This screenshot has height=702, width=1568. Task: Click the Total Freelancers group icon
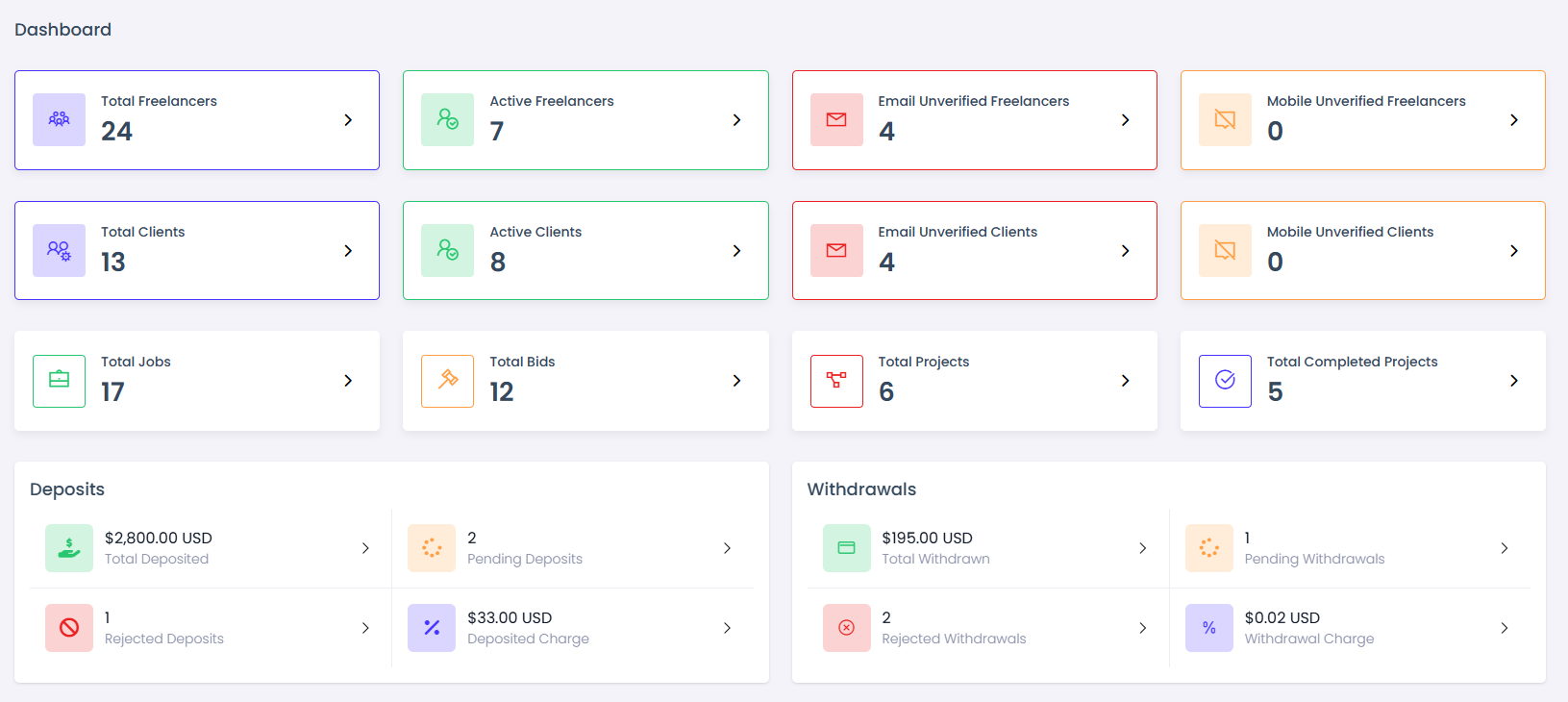pos(59,119)
